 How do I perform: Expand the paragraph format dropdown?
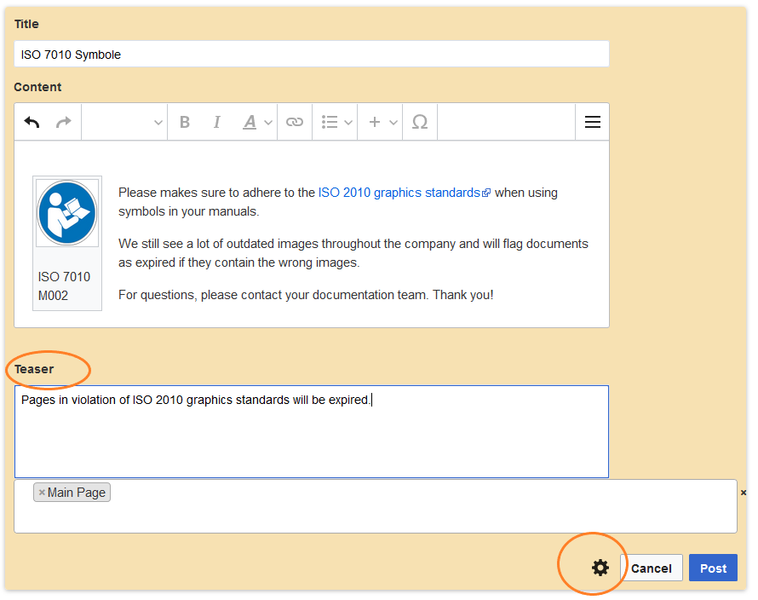tap(125, 122)
